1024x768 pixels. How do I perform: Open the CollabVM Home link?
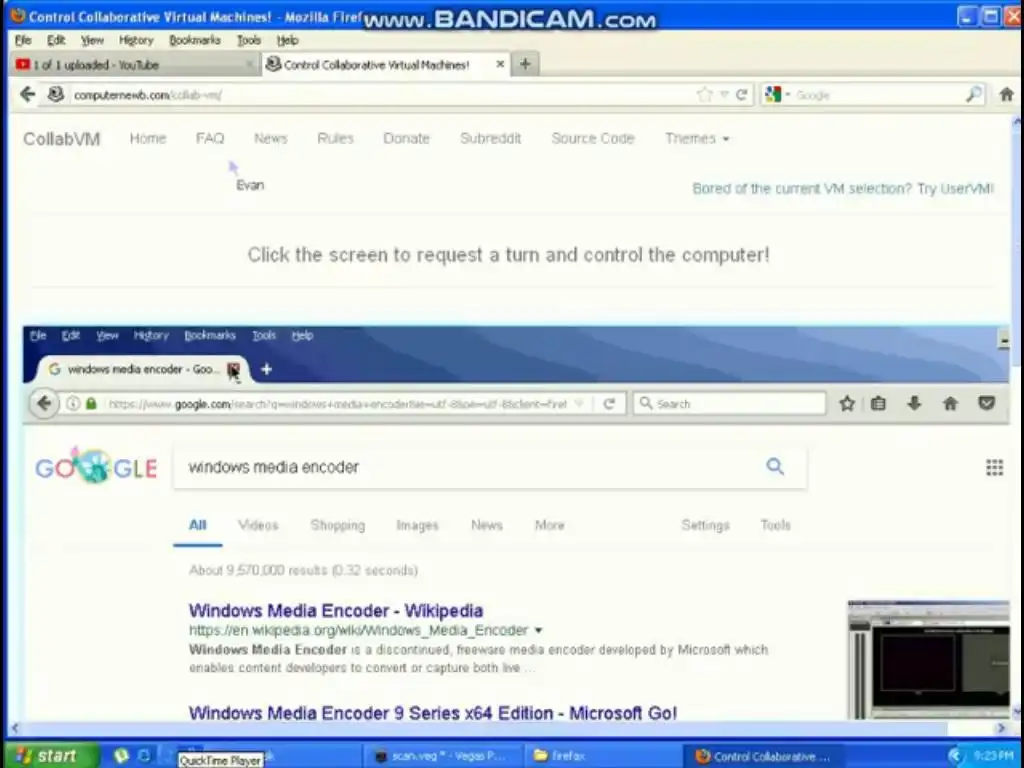[148, 138]
